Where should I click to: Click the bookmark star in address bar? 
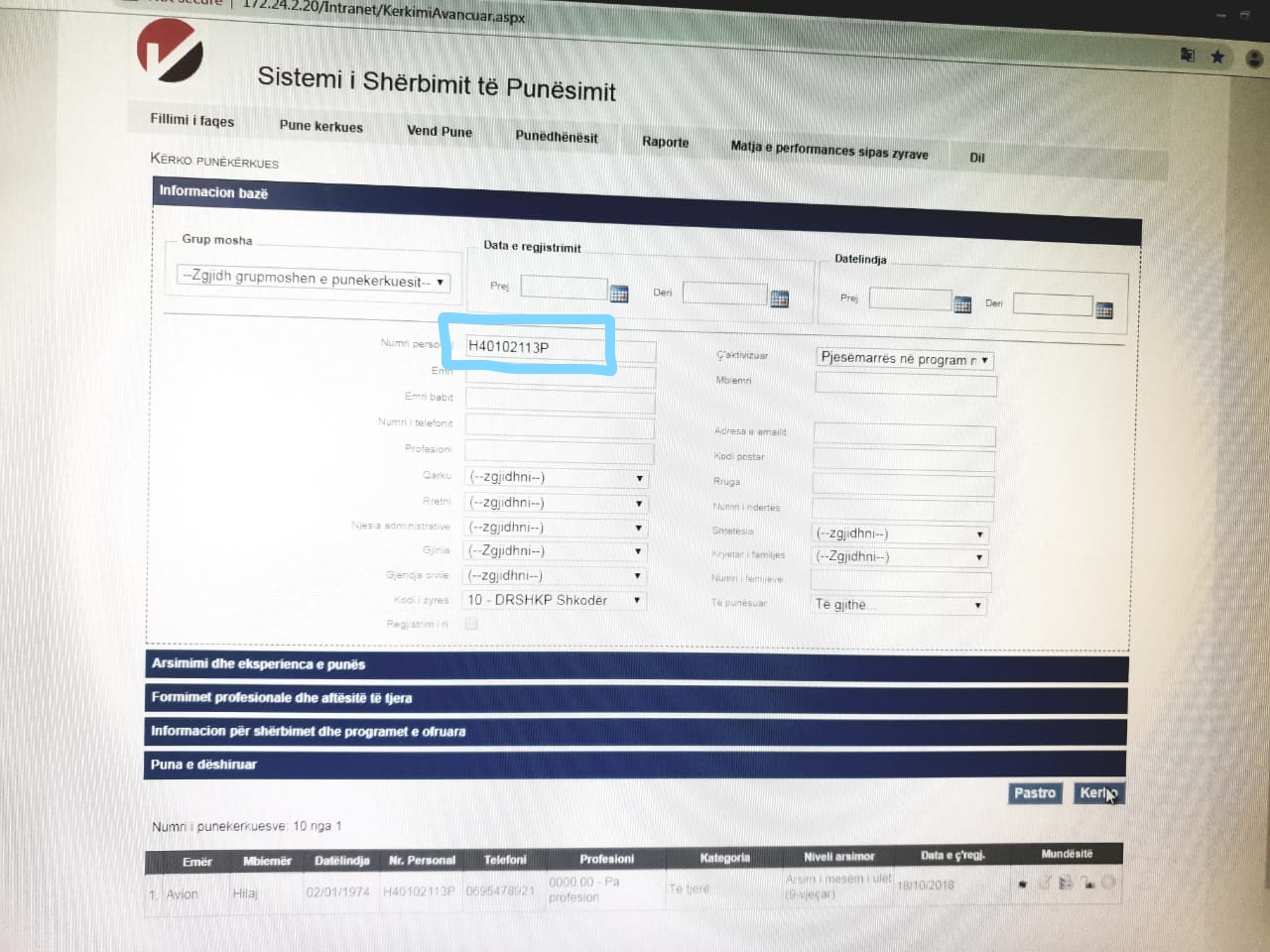1217,57
